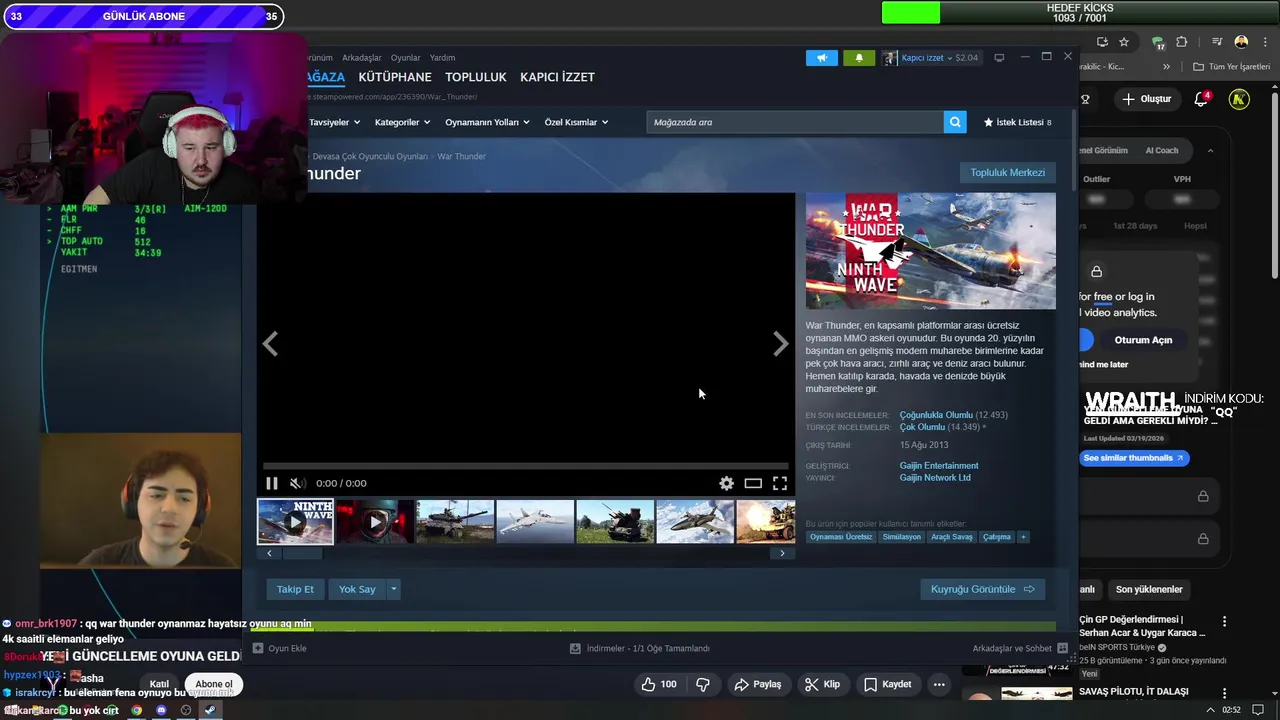Open the KAPICI İZZET profile tab
Image resolution: width=1280 pixels, height=720 pixels.
pos(557,77)
